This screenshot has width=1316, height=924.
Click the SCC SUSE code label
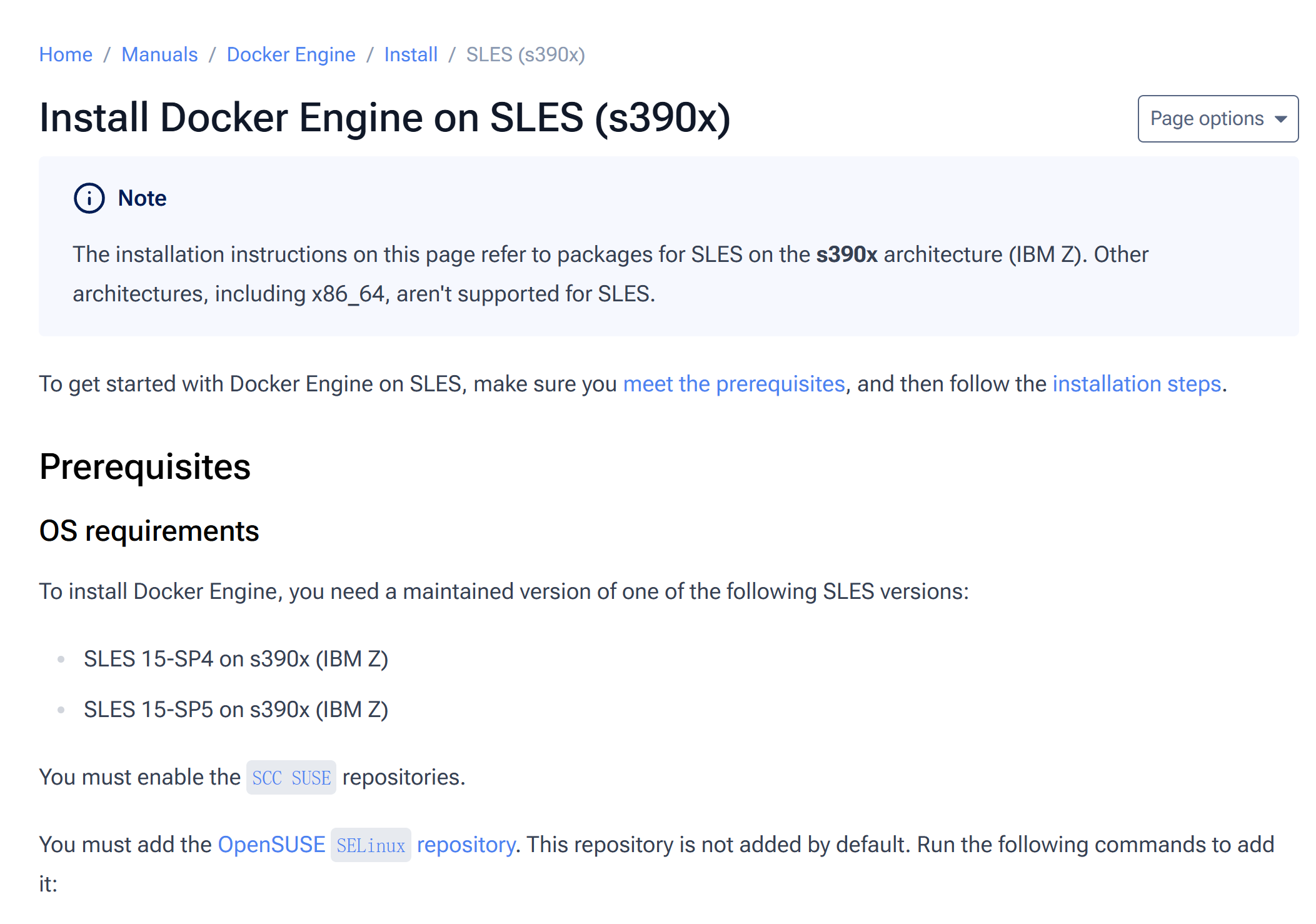[x=291, y=778]
